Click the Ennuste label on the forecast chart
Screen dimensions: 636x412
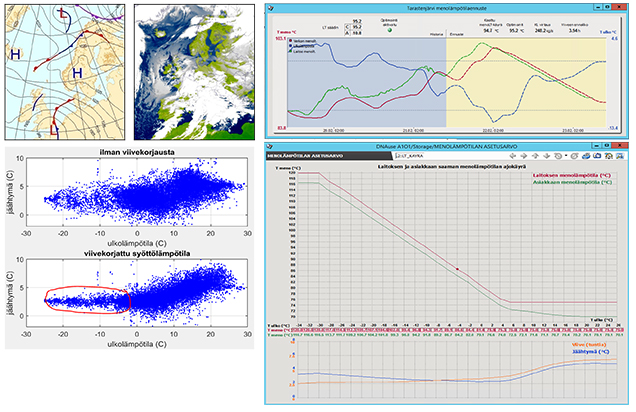(x=456, y=34)
